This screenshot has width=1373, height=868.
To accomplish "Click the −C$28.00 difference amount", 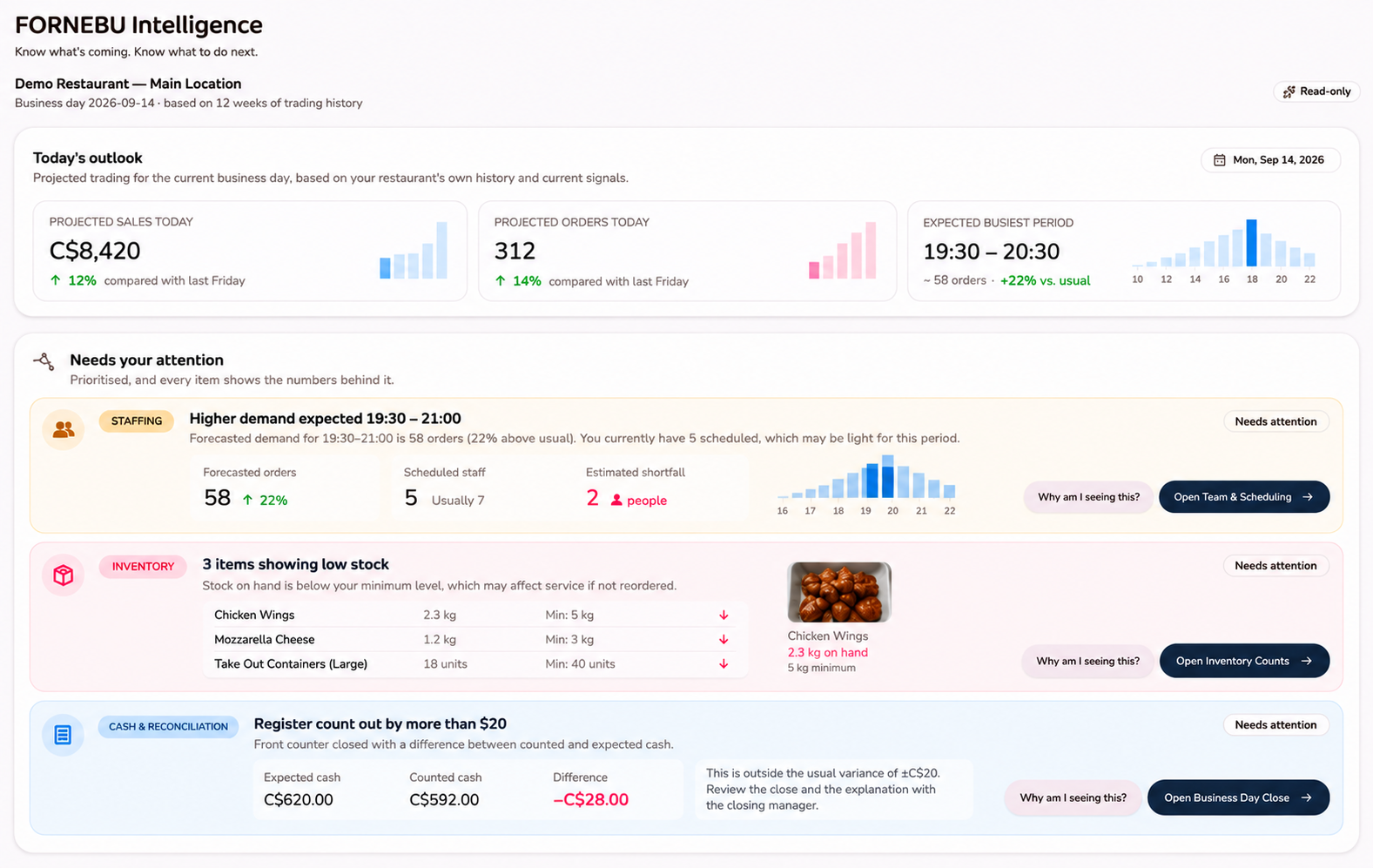I will [x=591, y=799].
